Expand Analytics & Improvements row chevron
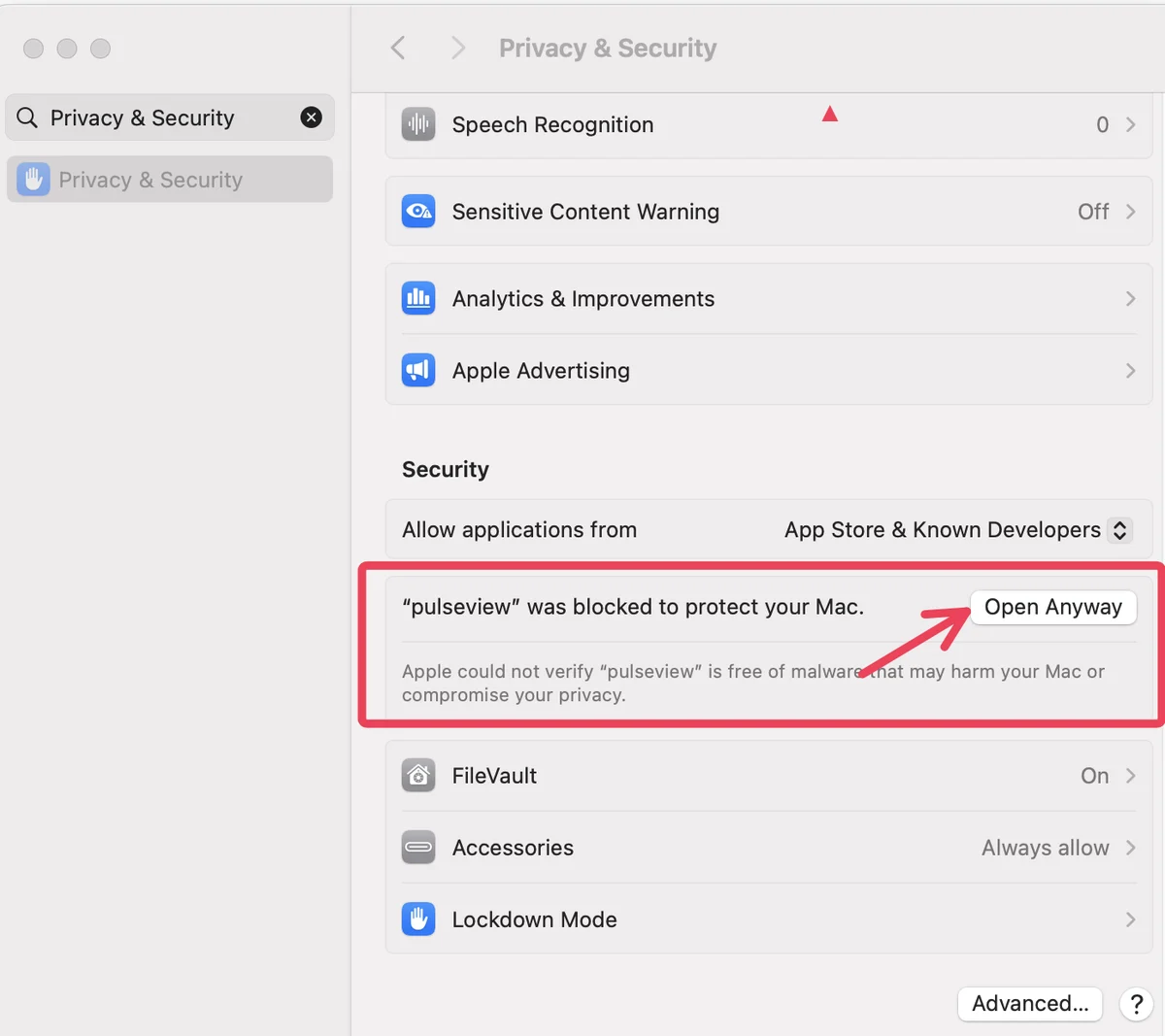 pyautogui.click(x=1131, y=298)
